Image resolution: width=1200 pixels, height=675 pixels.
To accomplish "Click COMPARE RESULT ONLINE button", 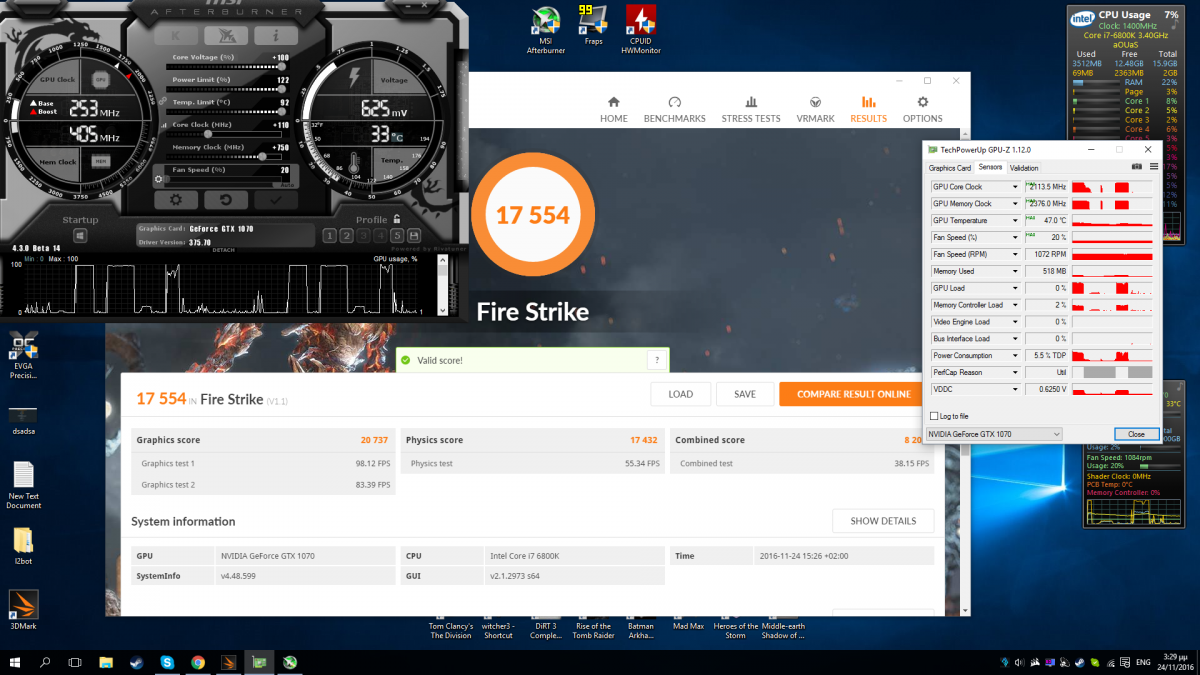I will (x=854, y=394).
